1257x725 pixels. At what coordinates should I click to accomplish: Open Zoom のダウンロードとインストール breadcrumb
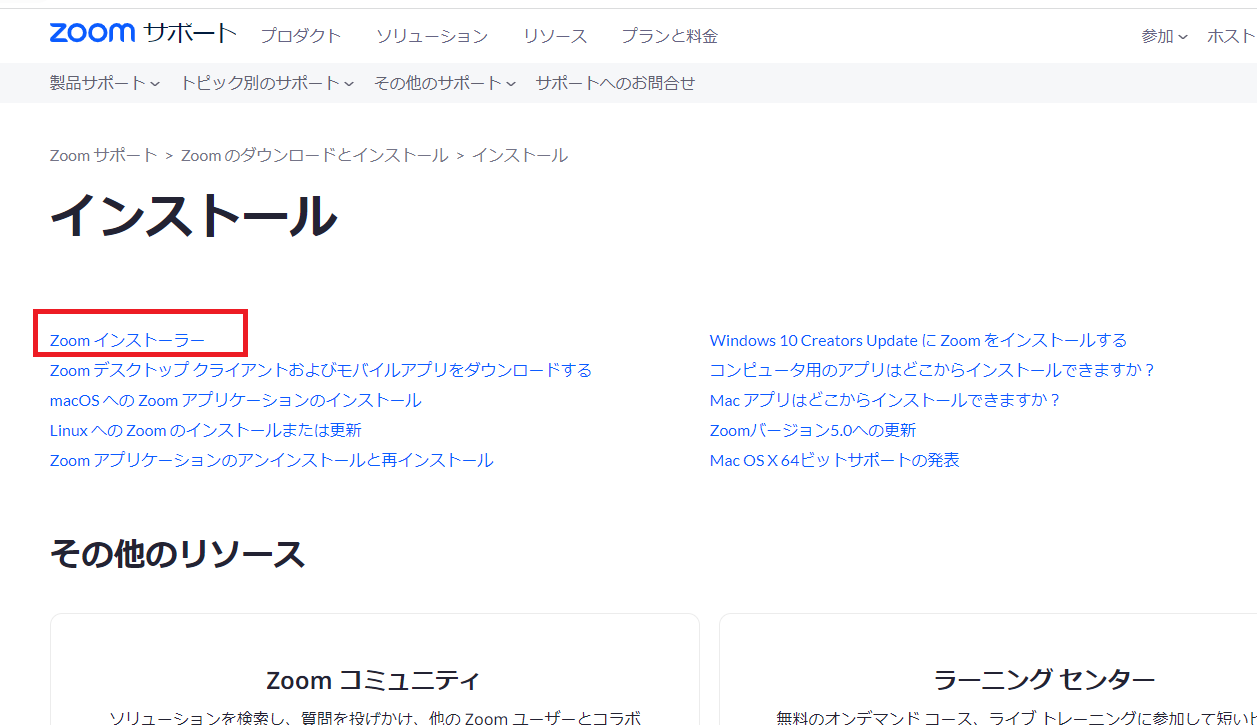point(314,155)
